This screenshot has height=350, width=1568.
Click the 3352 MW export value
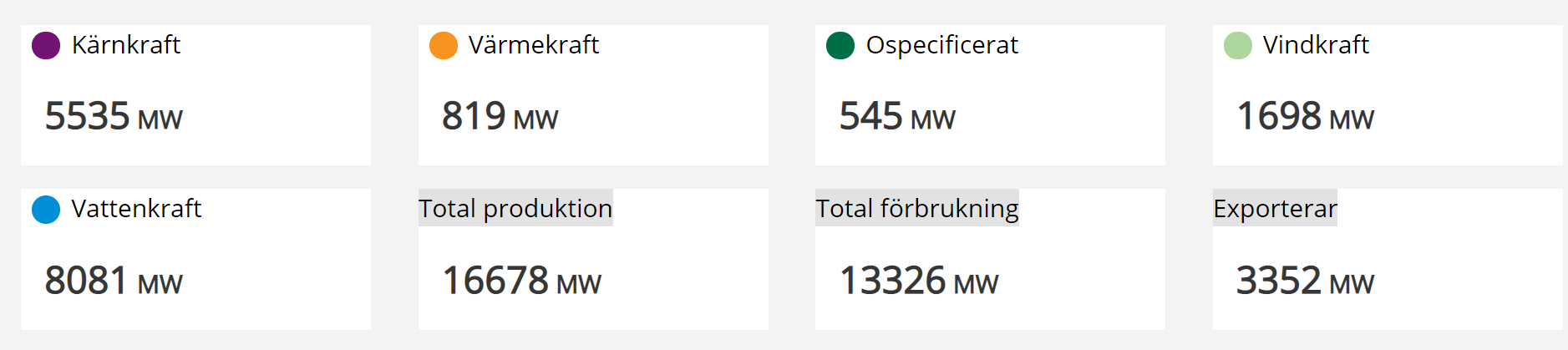pos(1305,281)
